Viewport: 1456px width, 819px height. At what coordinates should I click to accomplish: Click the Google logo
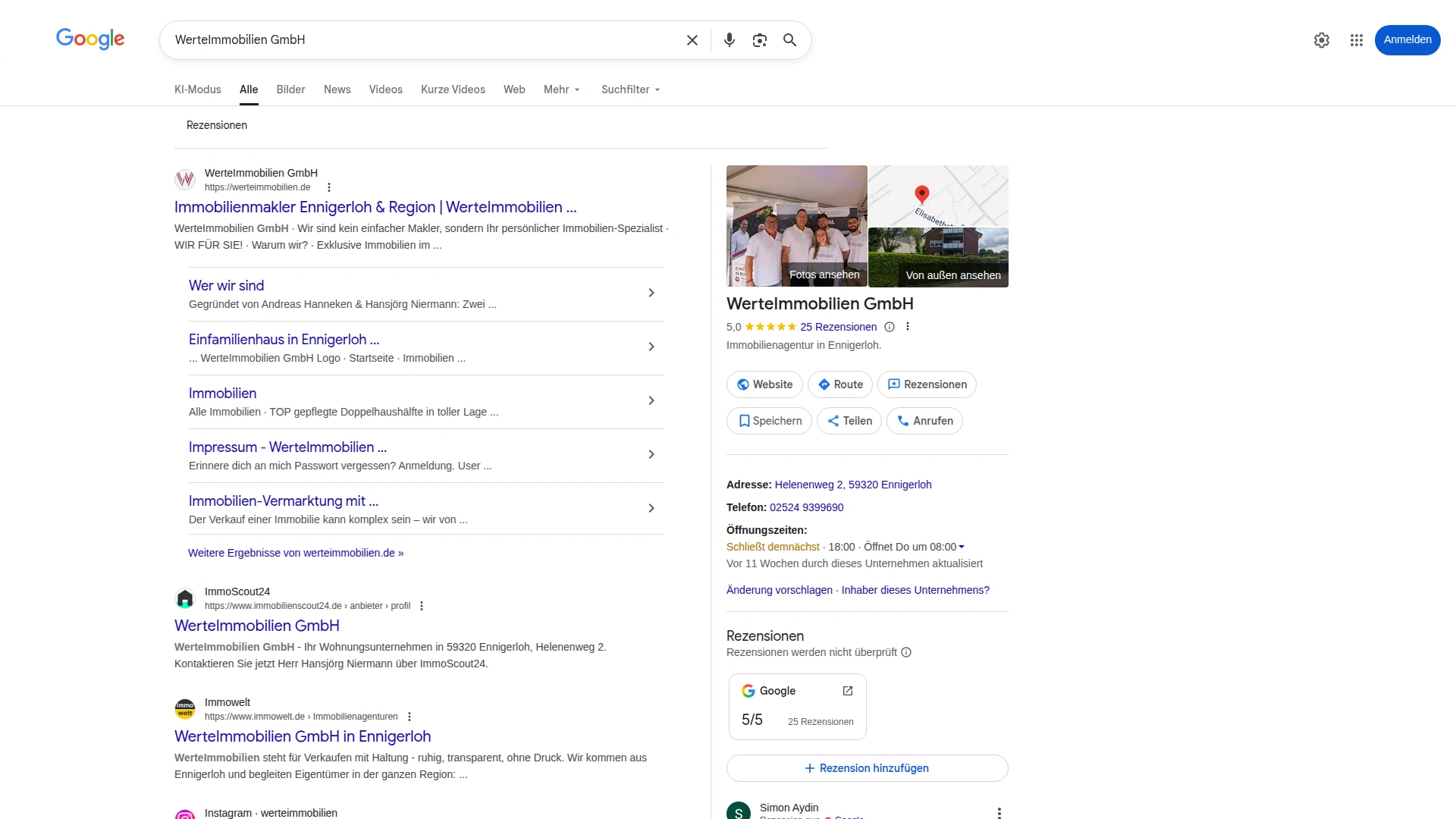[x=90, y=39]
